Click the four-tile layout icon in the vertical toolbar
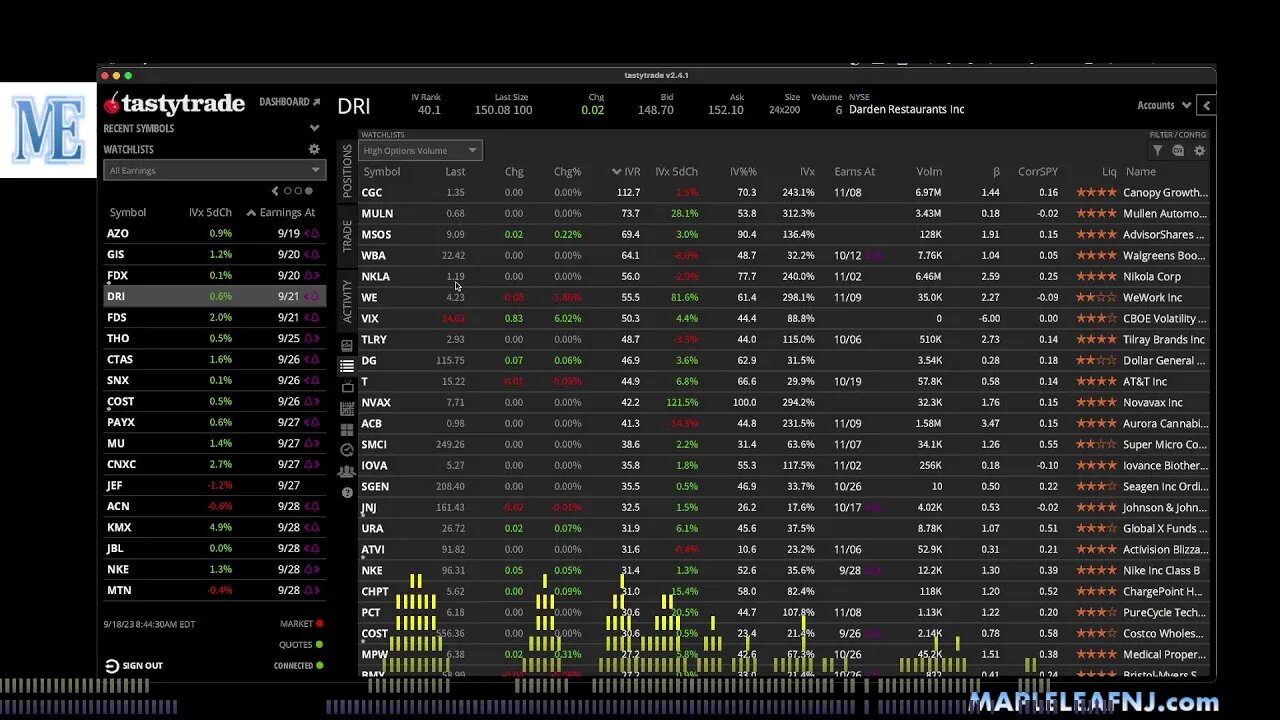Screen dimensions: 1280x720 pos(347,429)
